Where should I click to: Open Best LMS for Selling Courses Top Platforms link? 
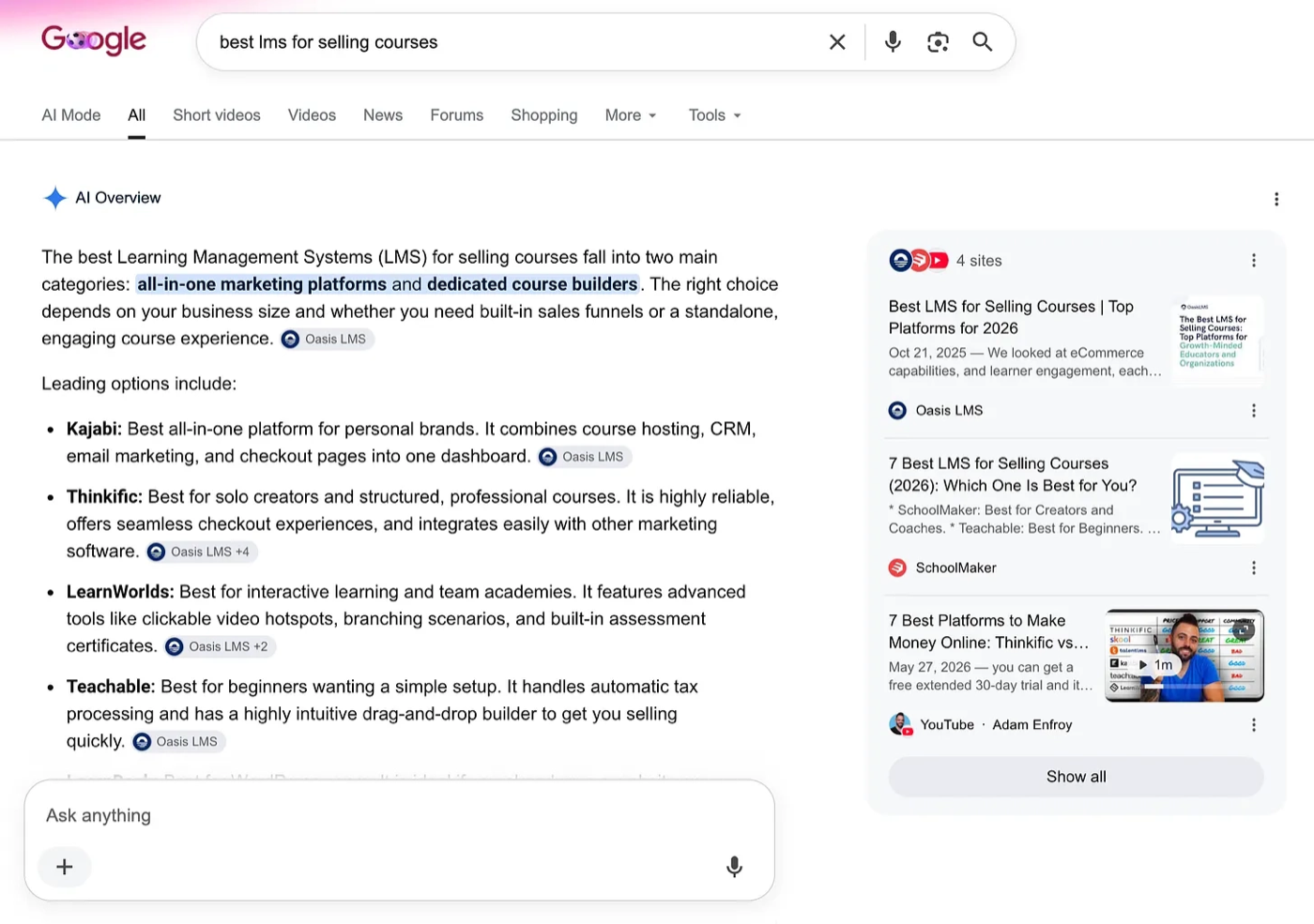1011,317
